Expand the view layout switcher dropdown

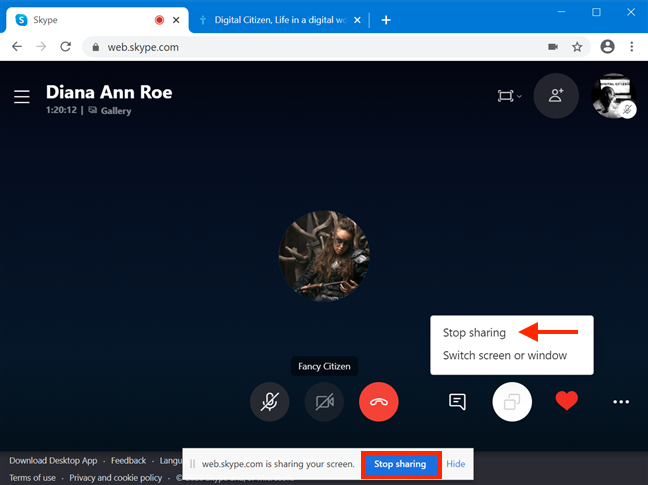[x=509, y=96]
